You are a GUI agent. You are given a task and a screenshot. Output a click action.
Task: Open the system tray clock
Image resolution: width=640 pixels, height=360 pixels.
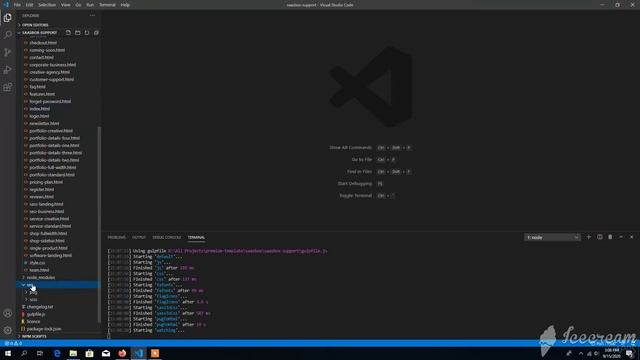point(611,353)
